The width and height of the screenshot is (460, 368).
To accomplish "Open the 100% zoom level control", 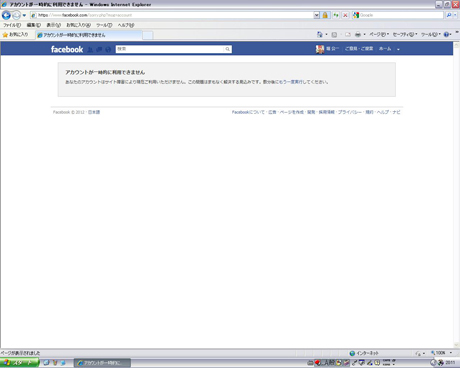I will point(441,353).
